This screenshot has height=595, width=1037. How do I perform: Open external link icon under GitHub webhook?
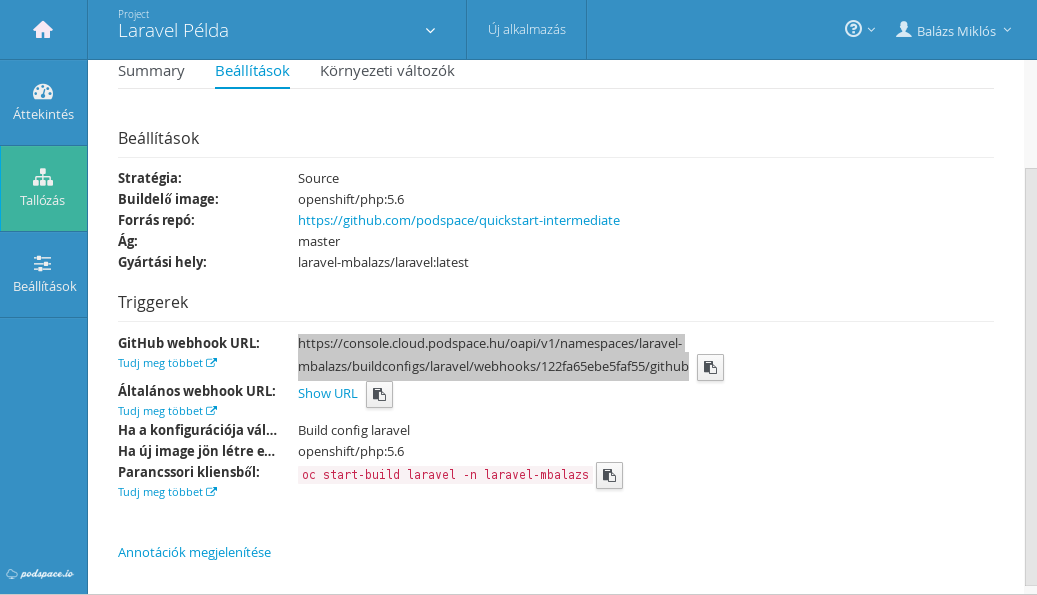212,363
